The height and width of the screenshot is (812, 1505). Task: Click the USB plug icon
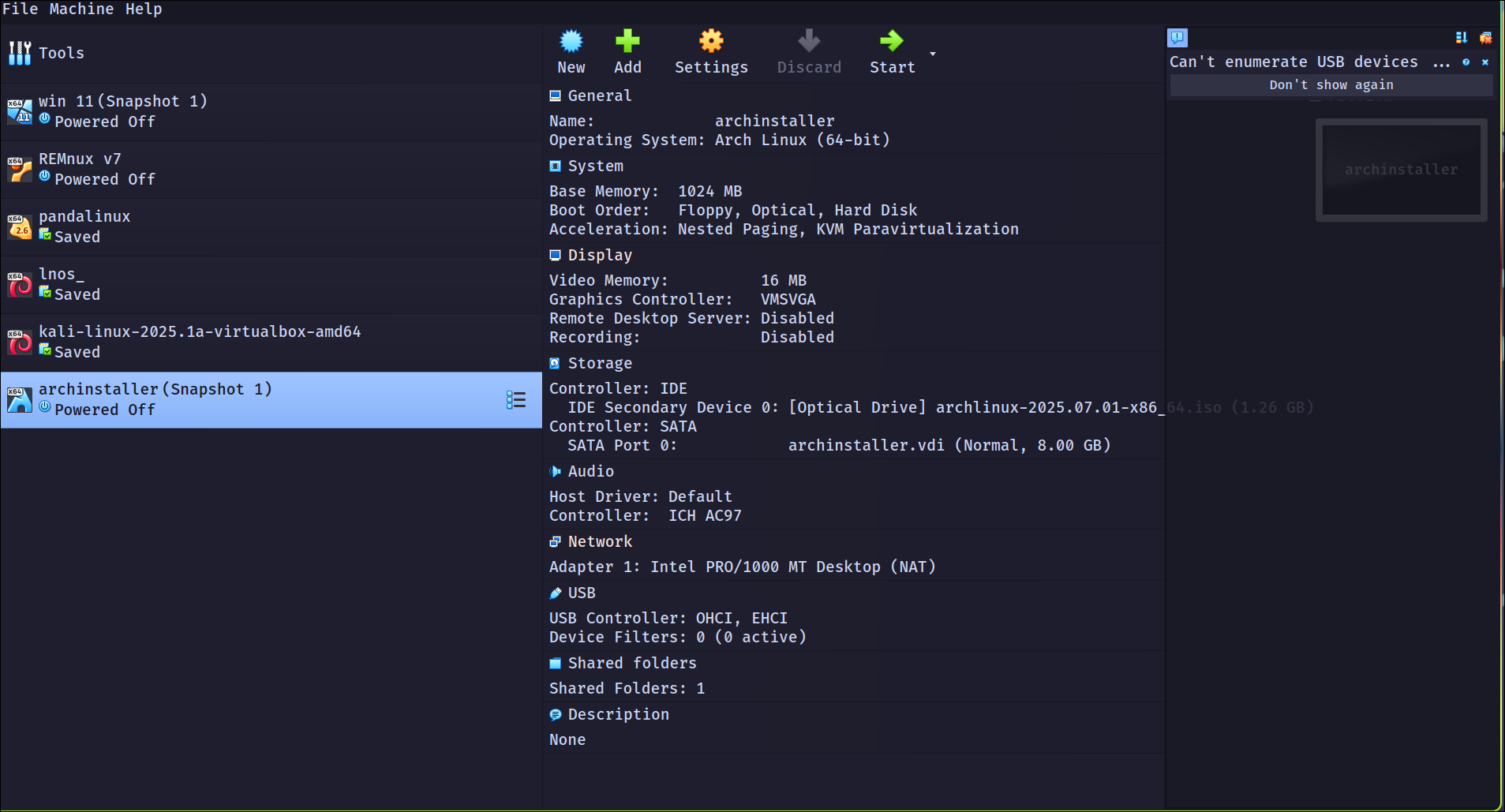(x=556, y=593)
